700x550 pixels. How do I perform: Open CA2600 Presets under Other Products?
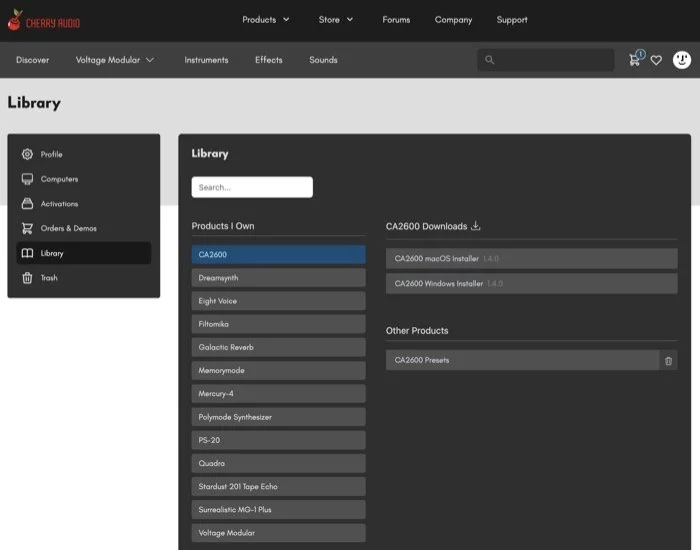tap(522, 360)
